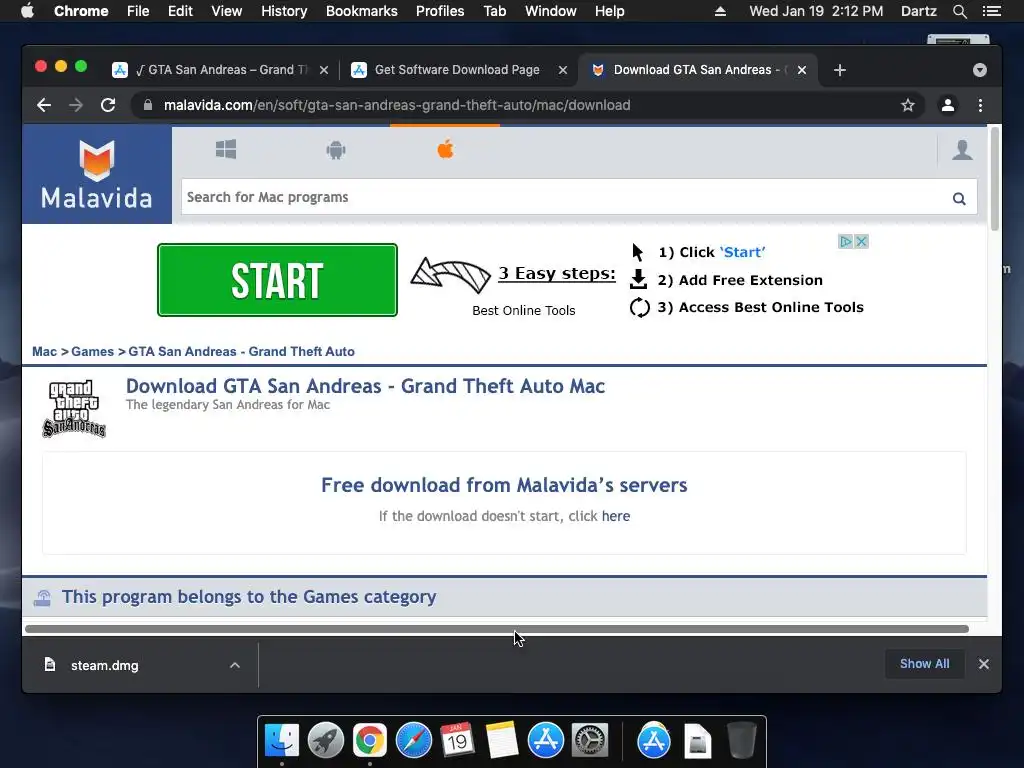Close the Get Software Download Page tab
Viewport: 1024px width, 768px height.
tap(563, 70)
